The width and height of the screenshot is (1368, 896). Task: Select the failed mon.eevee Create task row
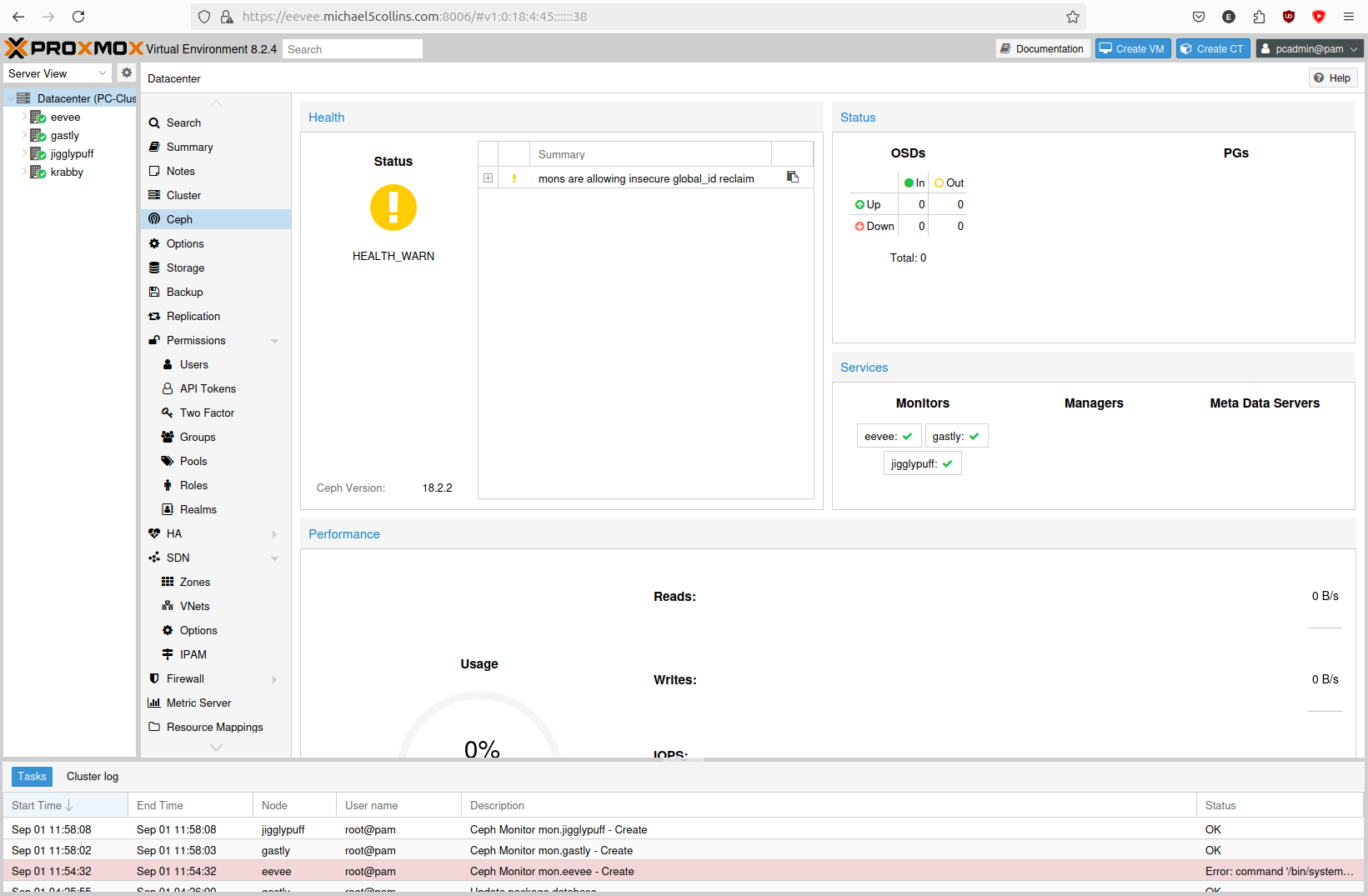tap(684, 871)
